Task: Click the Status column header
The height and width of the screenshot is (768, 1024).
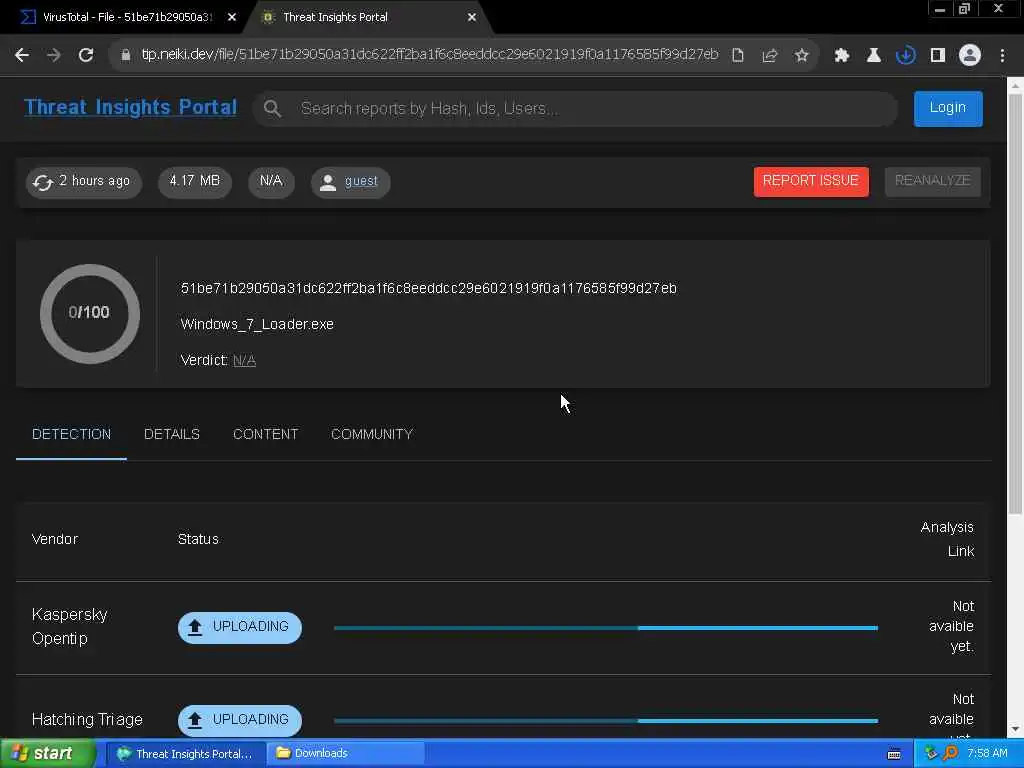Action: (198, 539)
